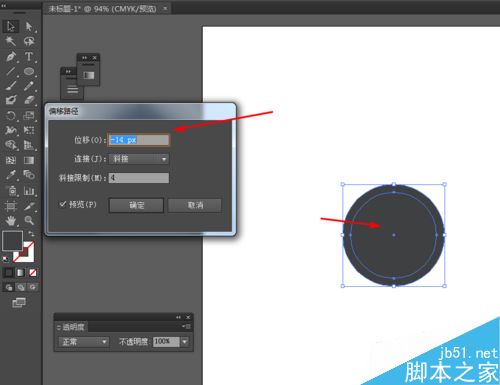The image size is (500, 385).
Task: Select the Eyedropper tool
Action: pyautogui.click(x=11, y=175)
